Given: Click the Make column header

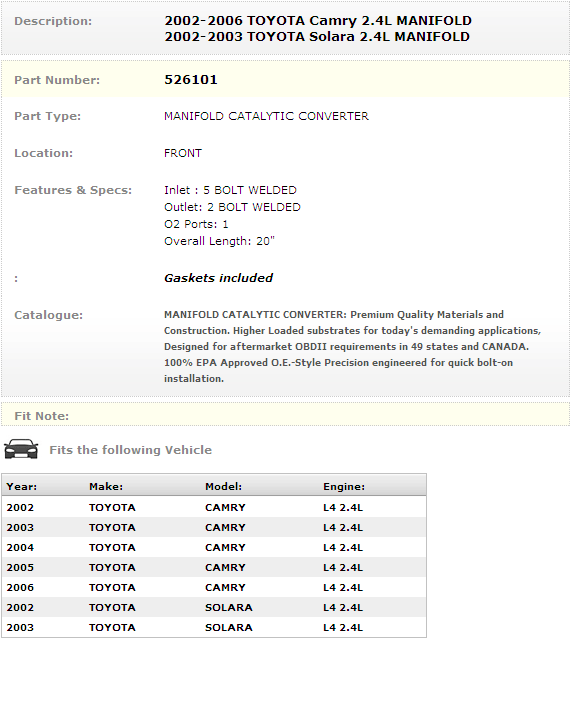Looking at the screenshot, I should click(x=106, y=487).
